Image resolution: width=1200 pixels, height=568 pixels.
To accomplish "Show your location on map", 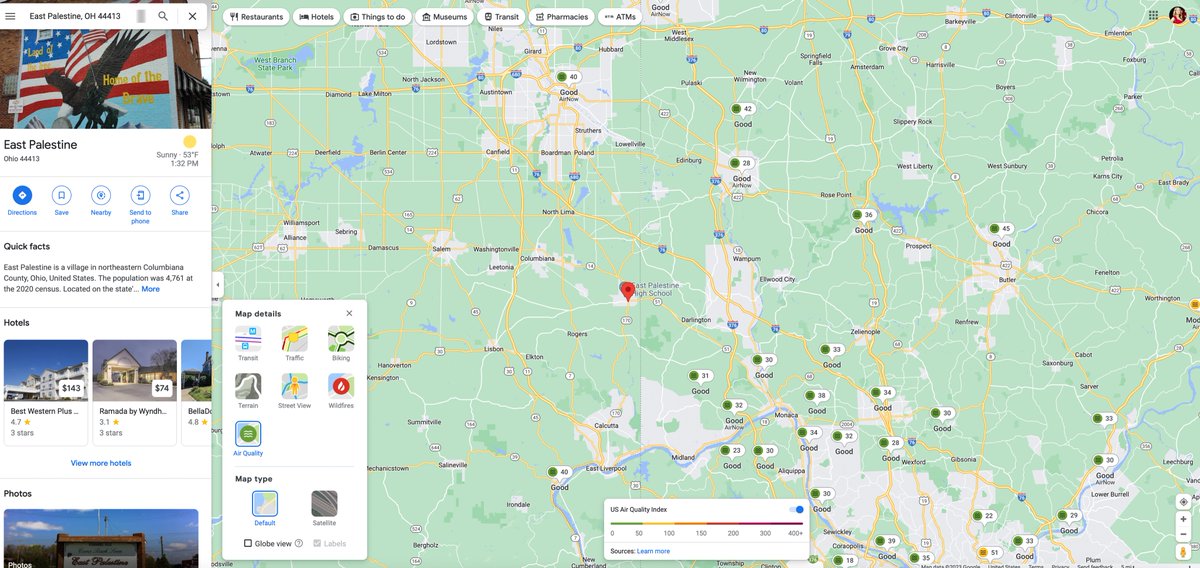I will (1183, 502).
